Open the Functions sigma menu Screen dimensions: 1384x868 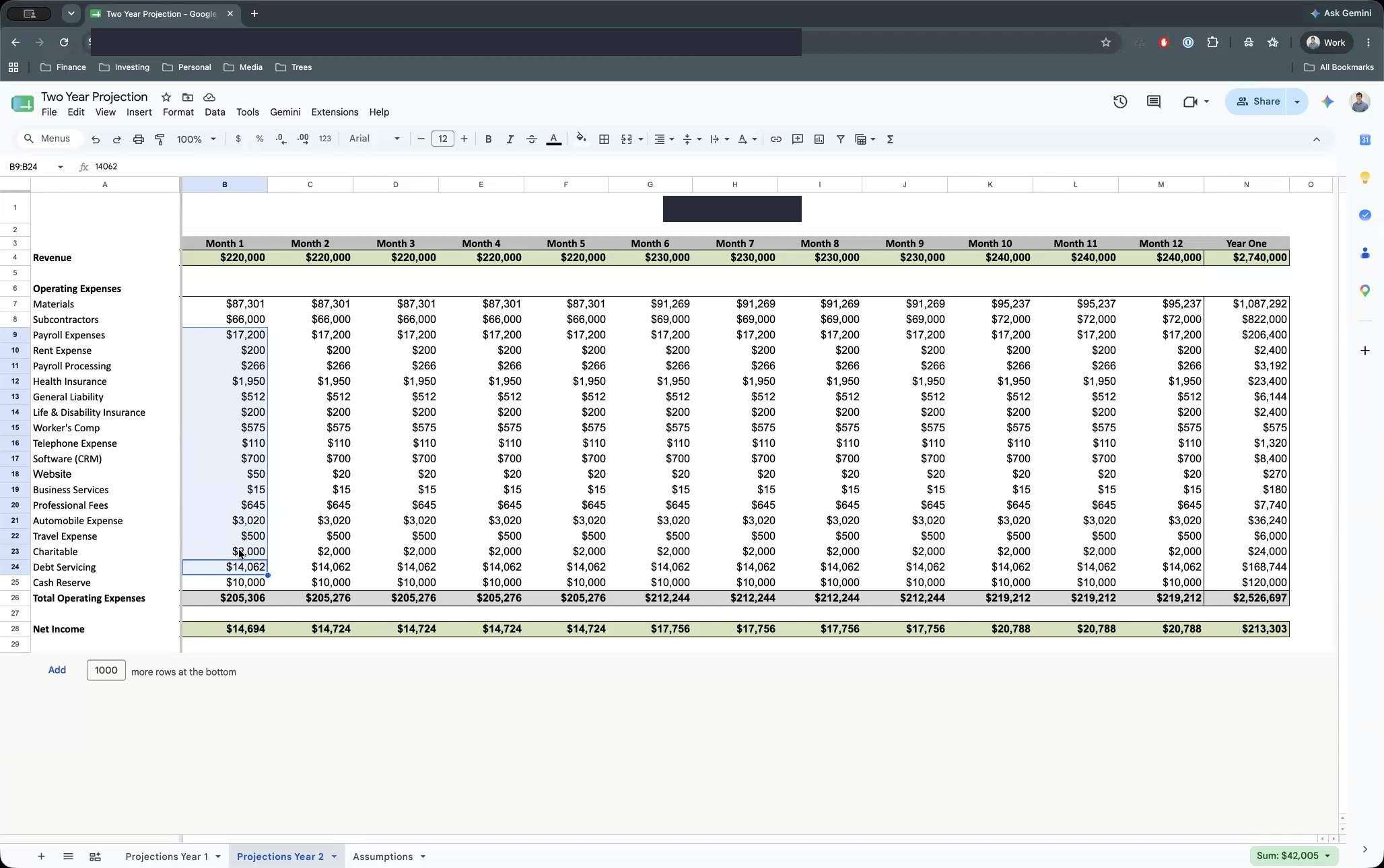click(891, 139)
